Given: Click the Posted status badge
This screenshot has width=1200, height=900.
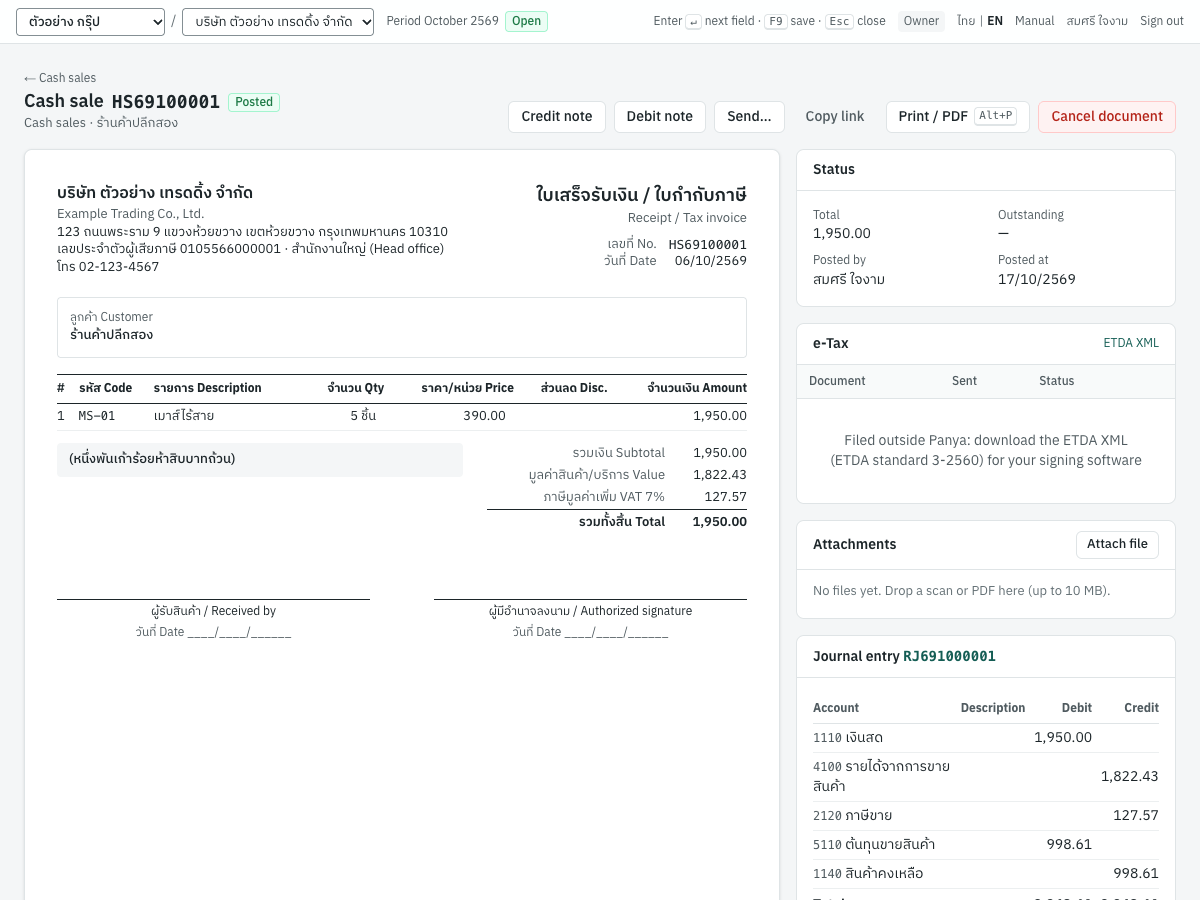Looking at the screenshot, I should (x=254, y=102).
